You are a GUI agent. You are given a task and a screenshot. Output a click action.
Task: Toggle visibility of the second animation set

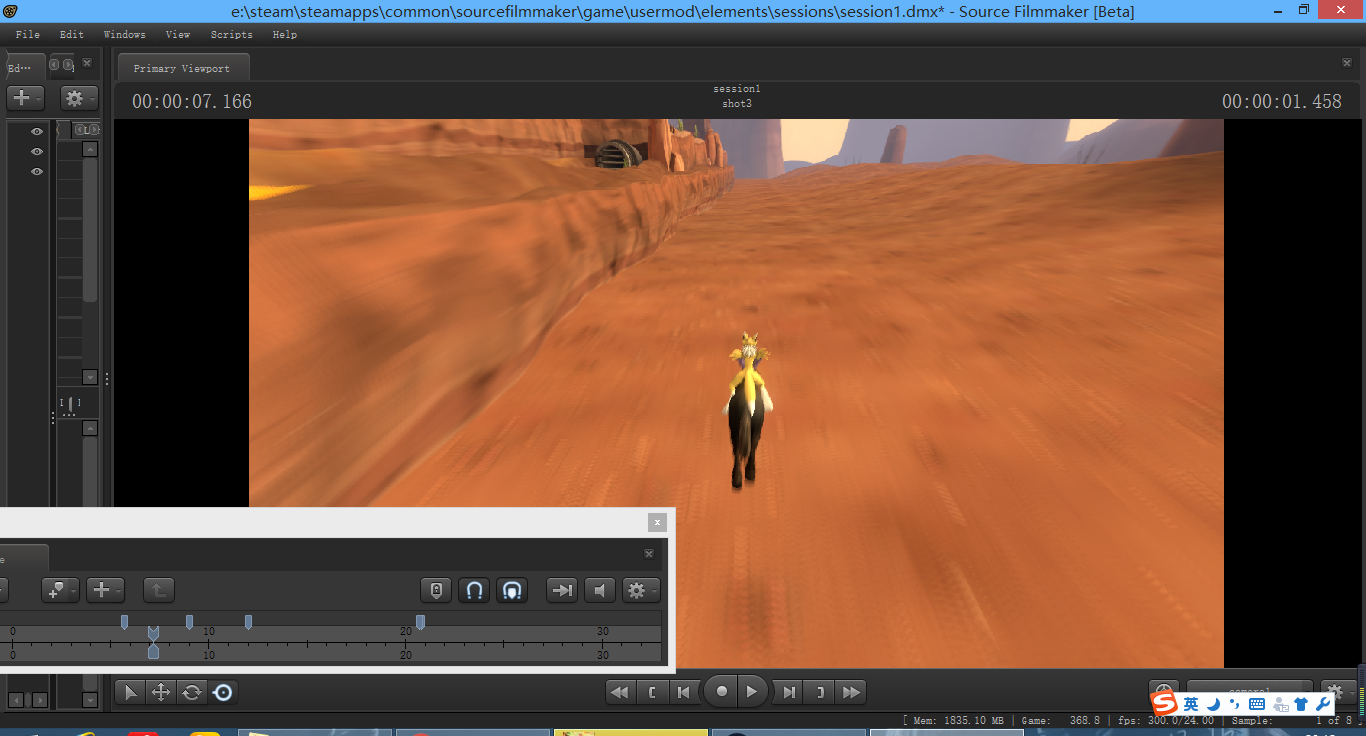pos(37,151)
